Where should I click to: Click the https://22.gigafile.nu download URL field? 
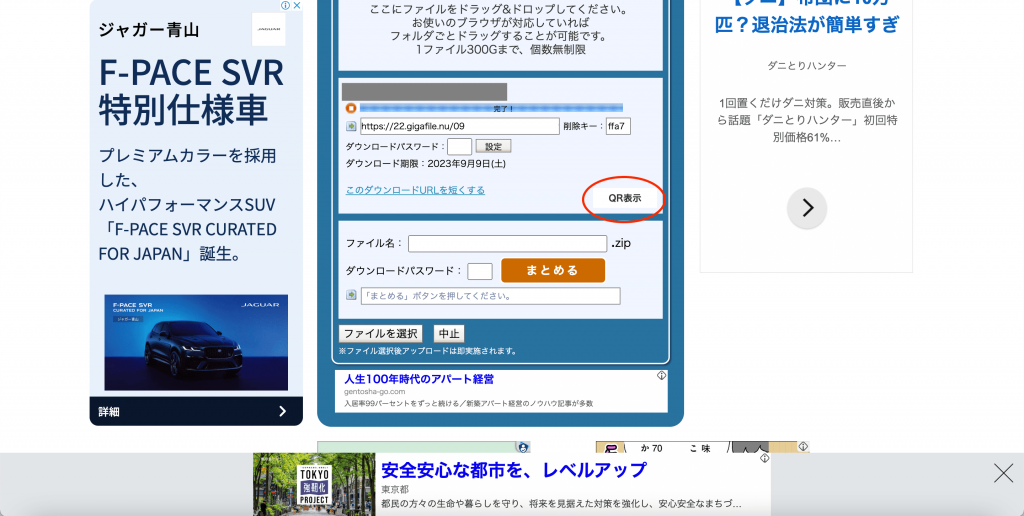point(460,126)
